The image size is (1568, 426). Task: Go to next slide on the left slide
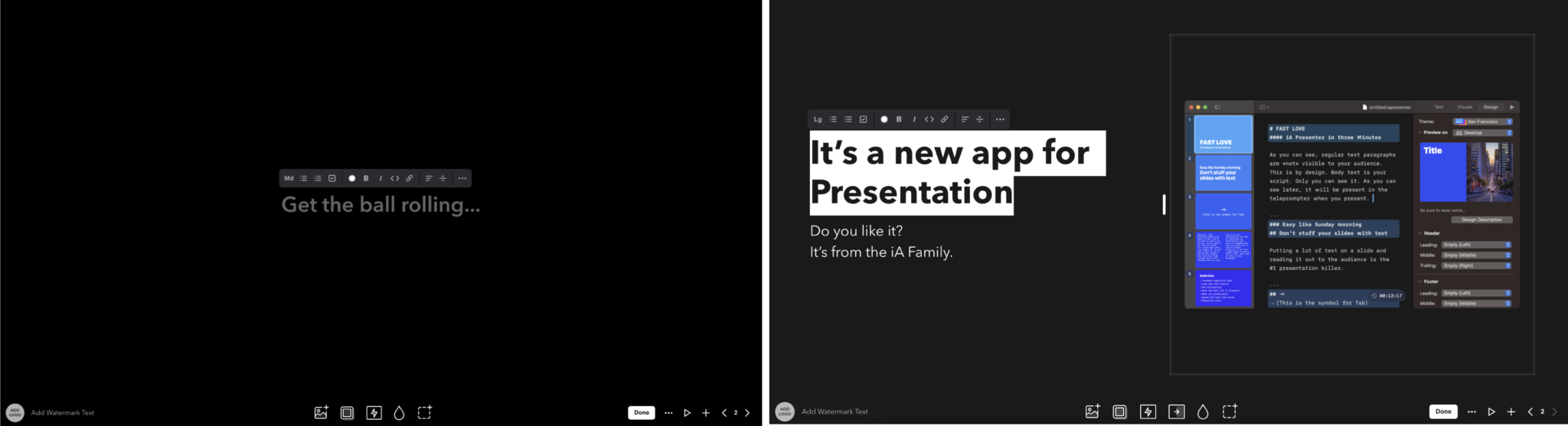(747, 412)
